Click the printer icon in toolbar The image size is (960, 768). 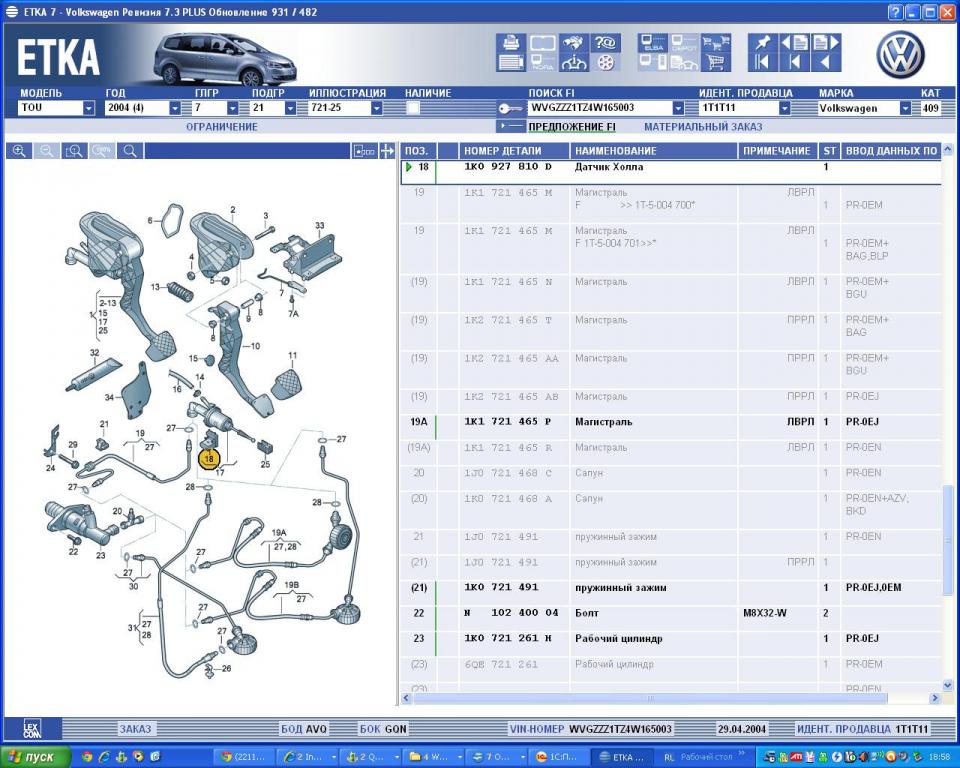click(511, 42)
